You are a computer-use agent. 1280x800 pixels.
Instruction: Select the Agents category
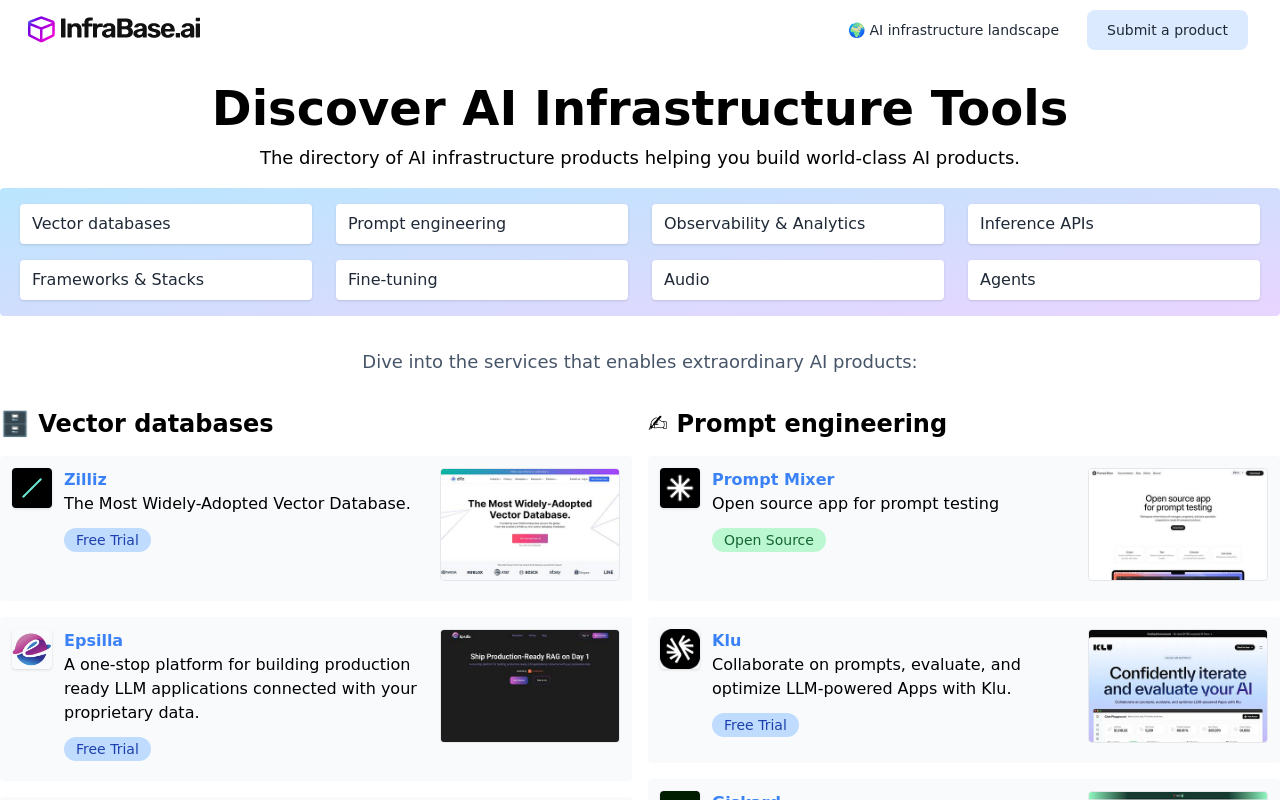pyautogui.click(x=1114, y=280)
